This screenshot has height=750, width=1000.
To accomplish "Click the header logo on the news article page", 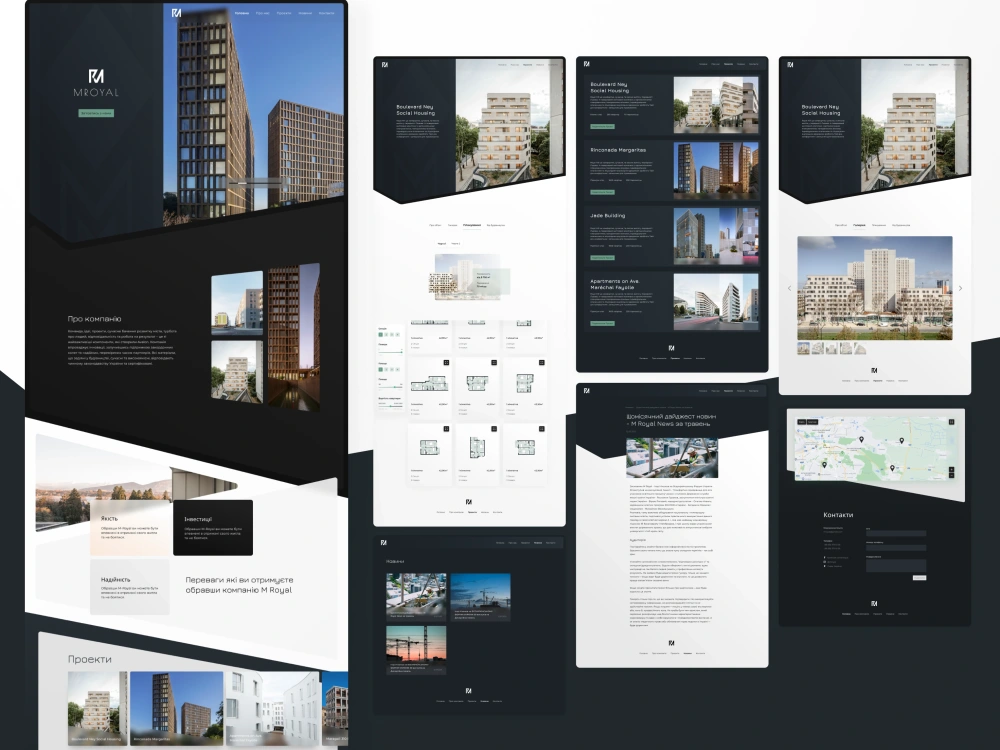I will (x=587, y=390).
